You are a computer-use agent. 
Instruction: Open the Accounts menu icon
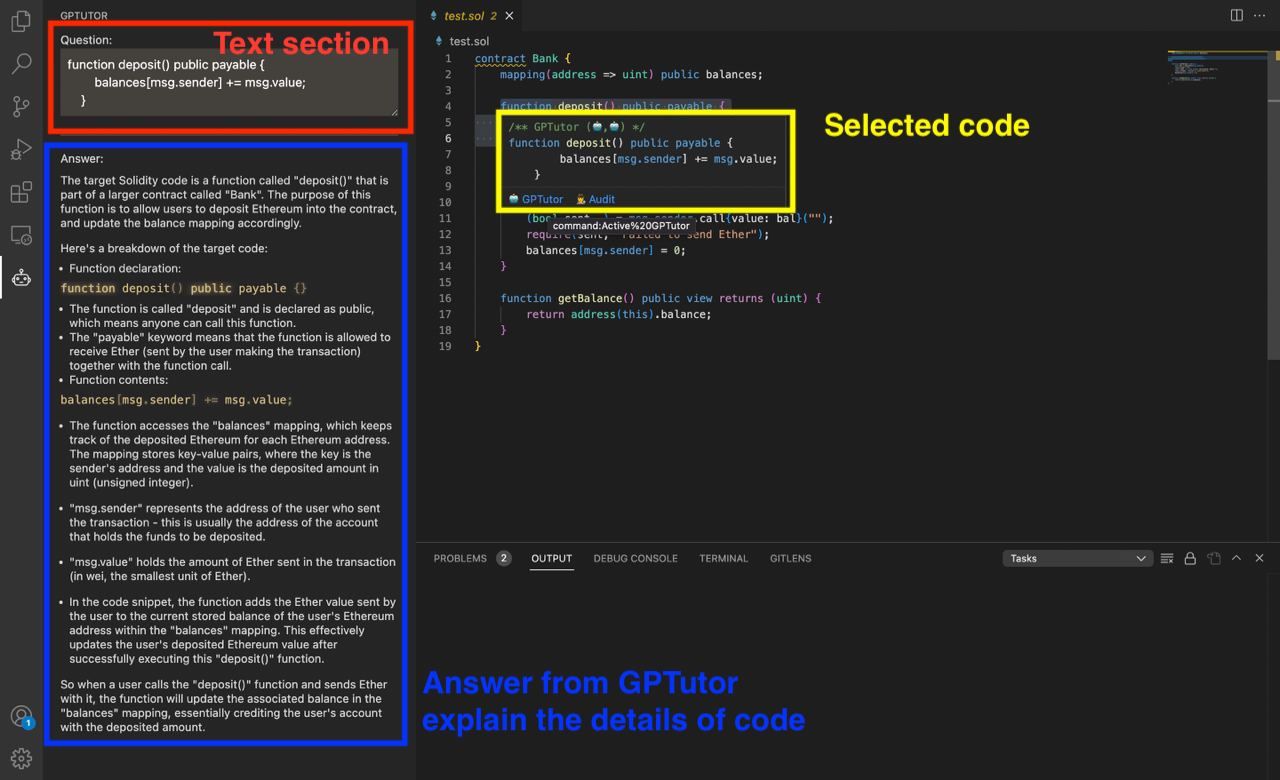coord(21,716)
